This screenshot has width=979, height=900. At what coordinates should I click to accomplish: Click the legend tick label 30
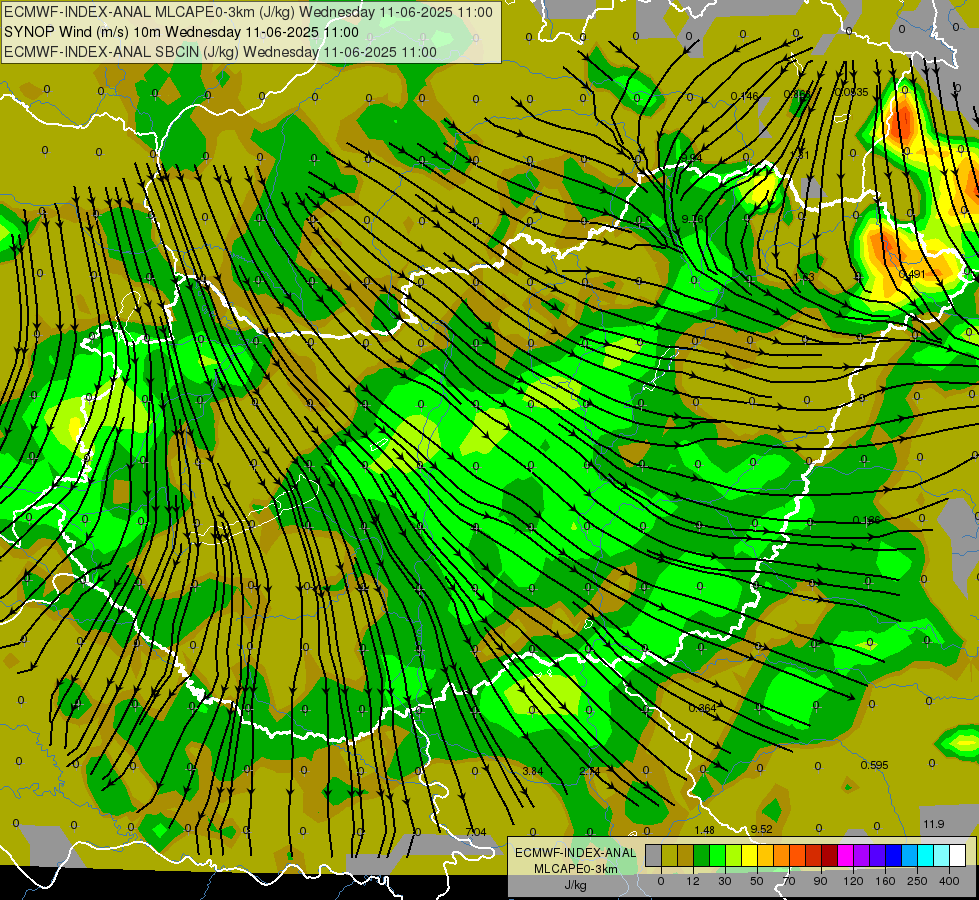pos(724,881)
